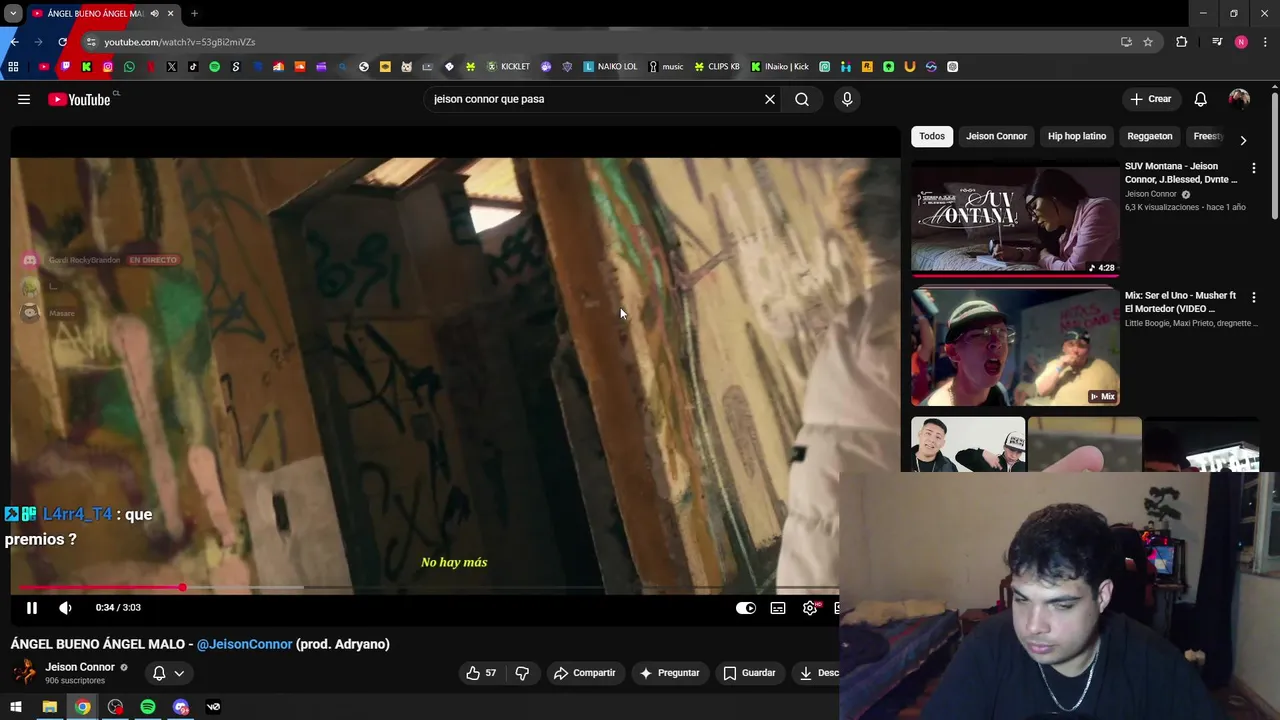Viewport: 1280px width, 720px height.
Task: Open the music bookmark
Action: click(666, 67)
